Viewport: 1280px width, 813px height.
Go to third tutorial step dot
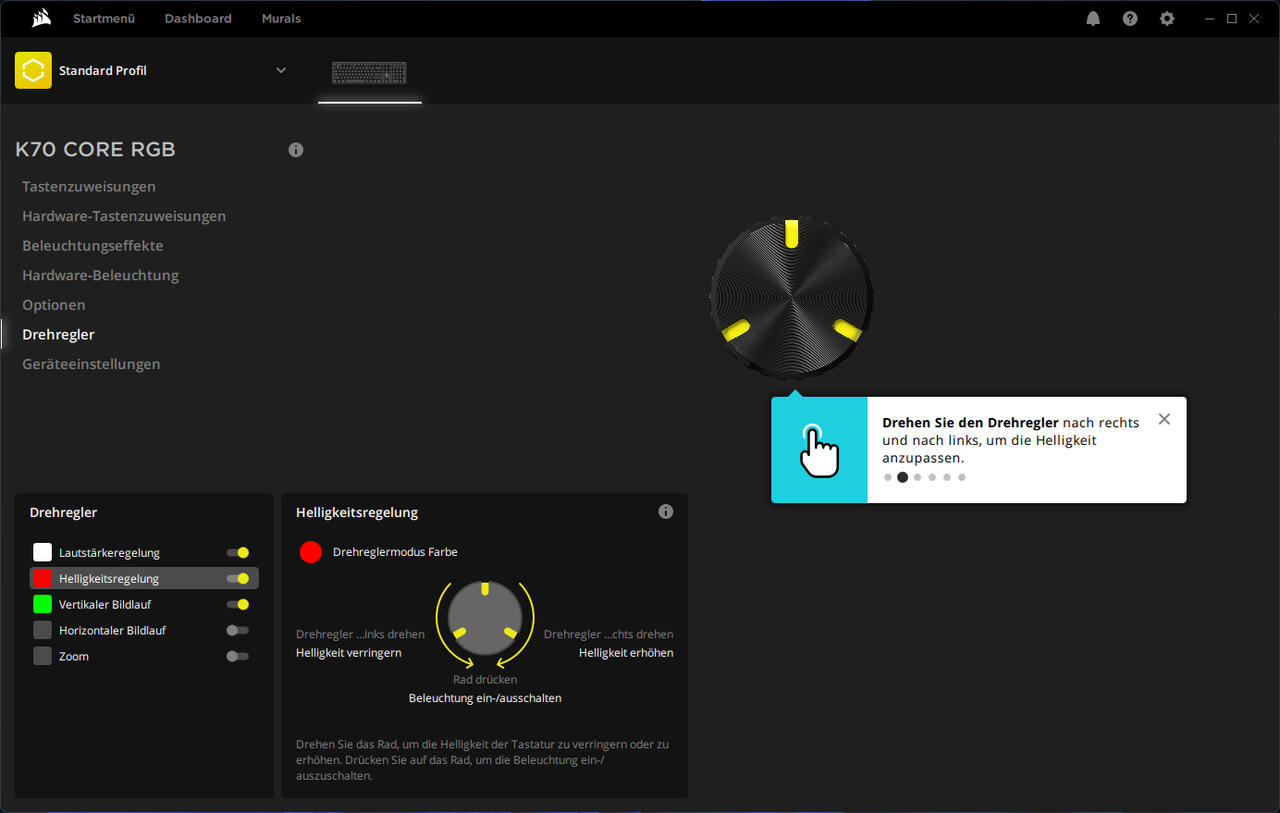pyautogui.click(x=917, y=477)
